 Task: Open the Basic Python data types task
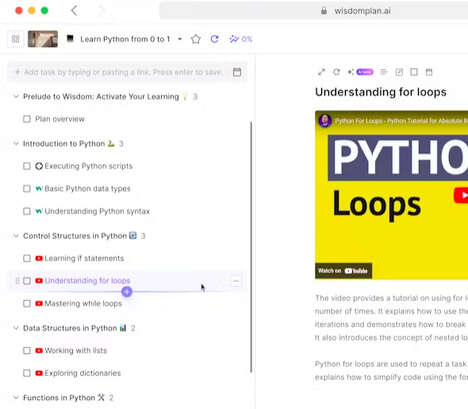(87, 189)
